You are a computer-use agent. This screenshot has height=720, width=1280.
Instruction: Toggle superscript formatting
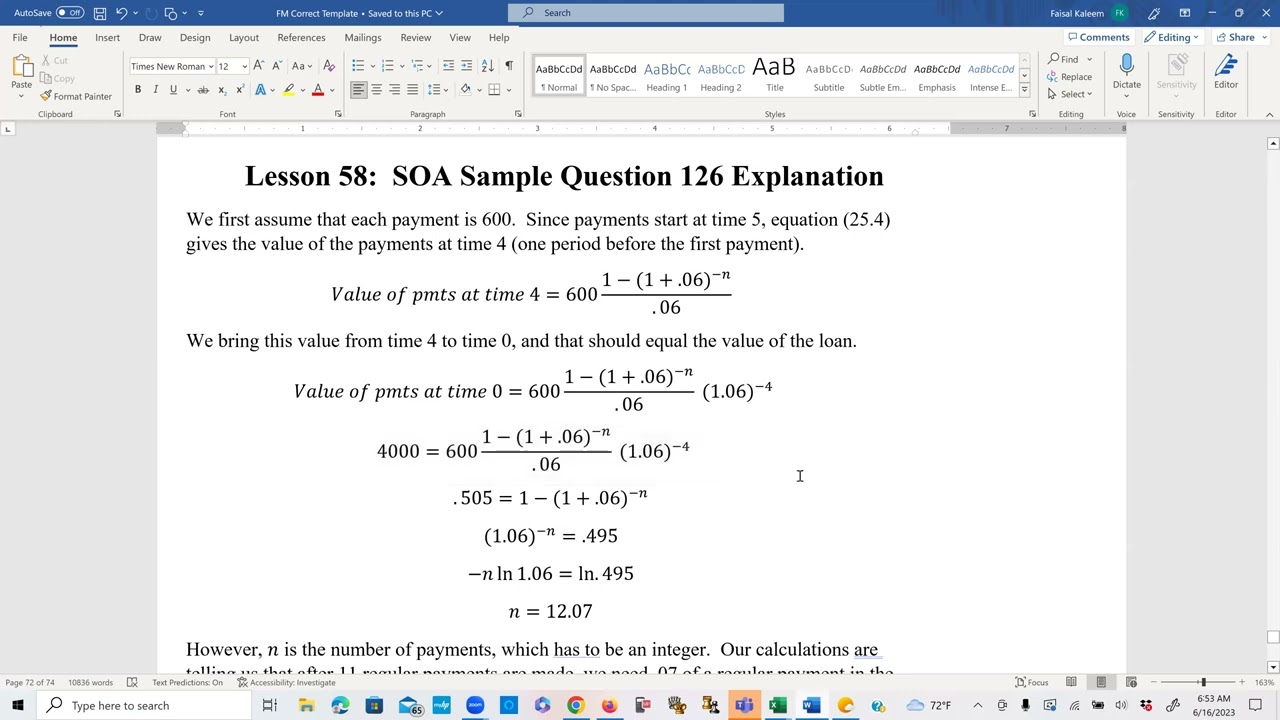(240, 89)
